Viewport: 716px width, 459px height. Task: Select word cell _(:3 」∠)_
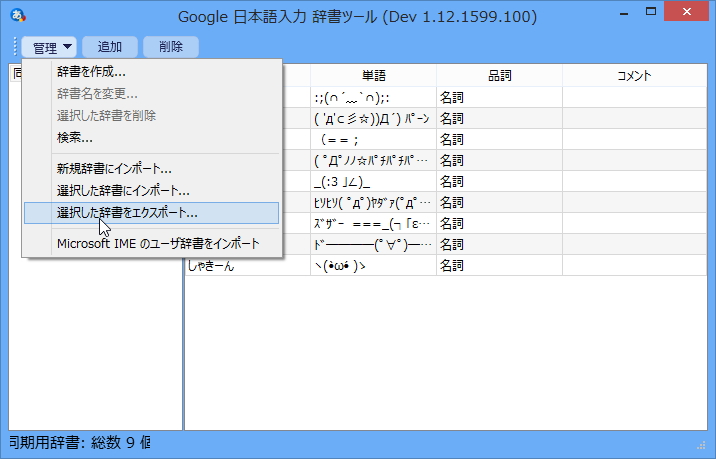[374, 181]
